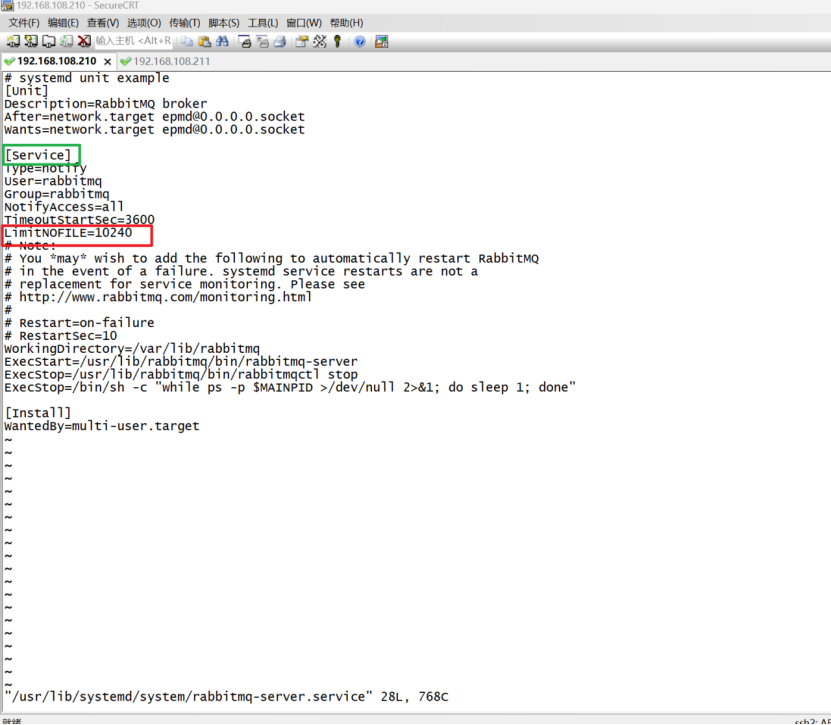Click the rabbitmq.com monitoring URL line
The width and height of the screenshot is (831, 725).
coord(158,297)
